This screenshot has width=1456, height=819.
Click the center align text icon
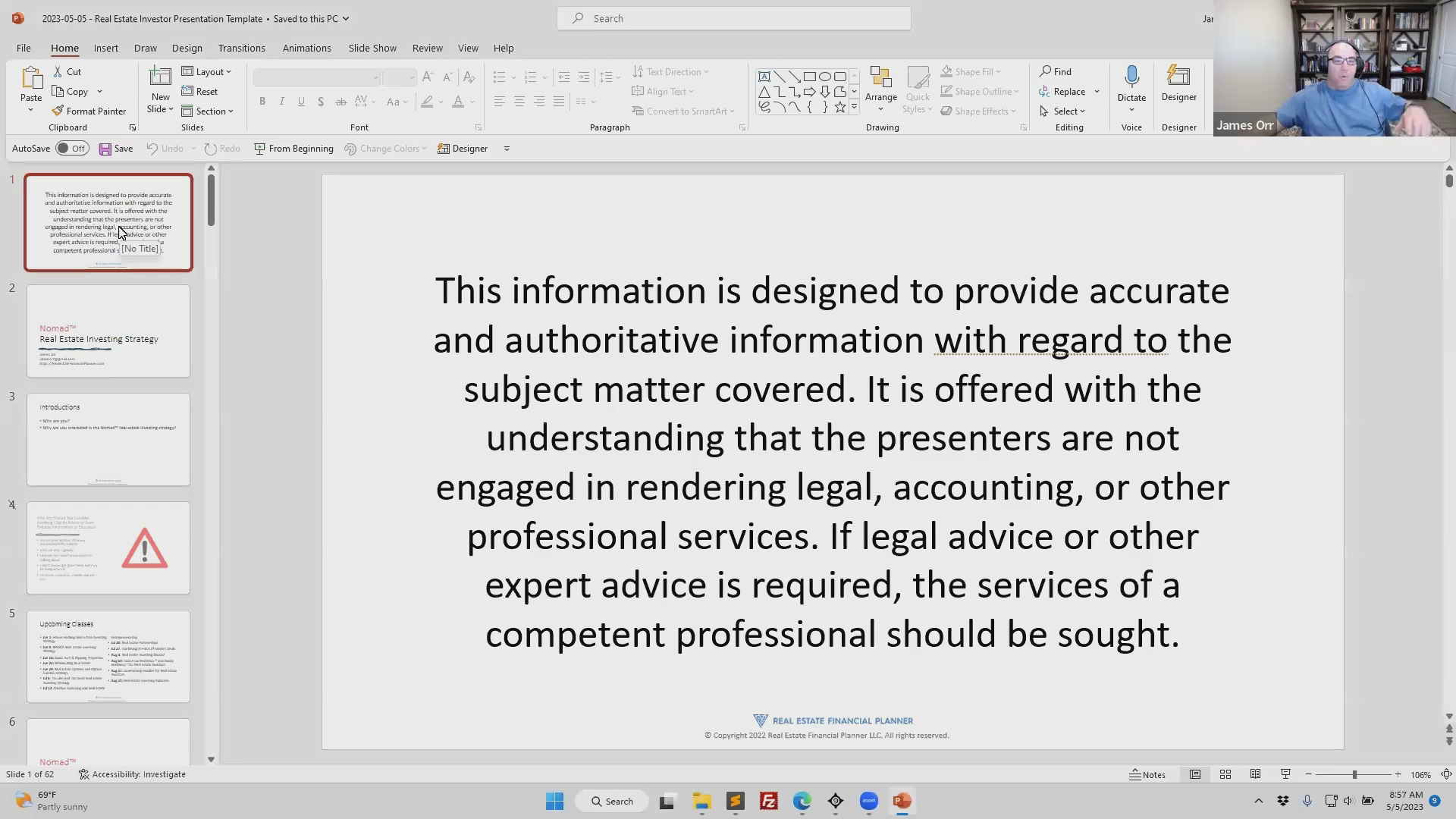519,101
